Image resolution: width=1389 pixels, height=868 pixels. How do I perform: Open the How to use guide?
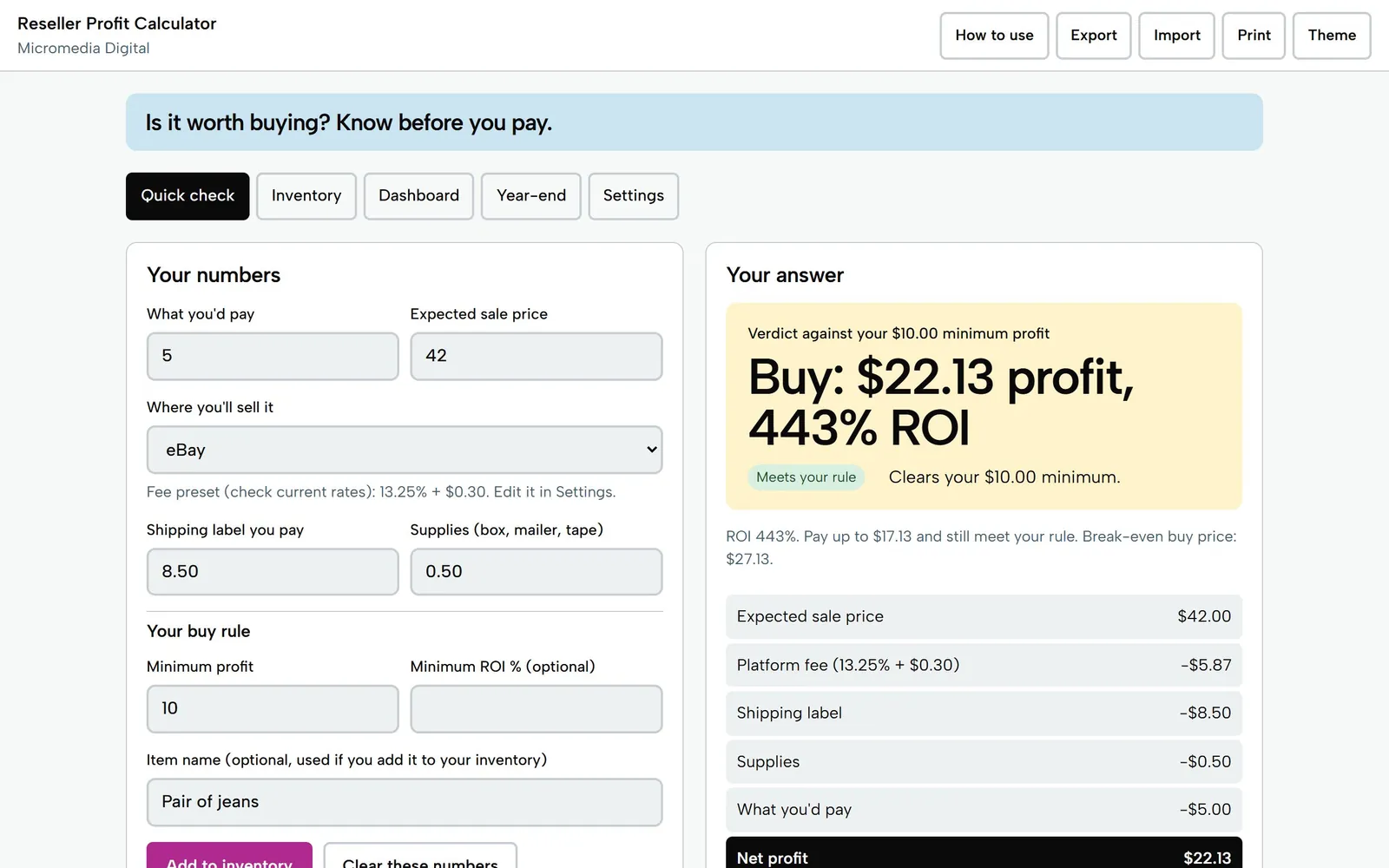click(994, 36)
